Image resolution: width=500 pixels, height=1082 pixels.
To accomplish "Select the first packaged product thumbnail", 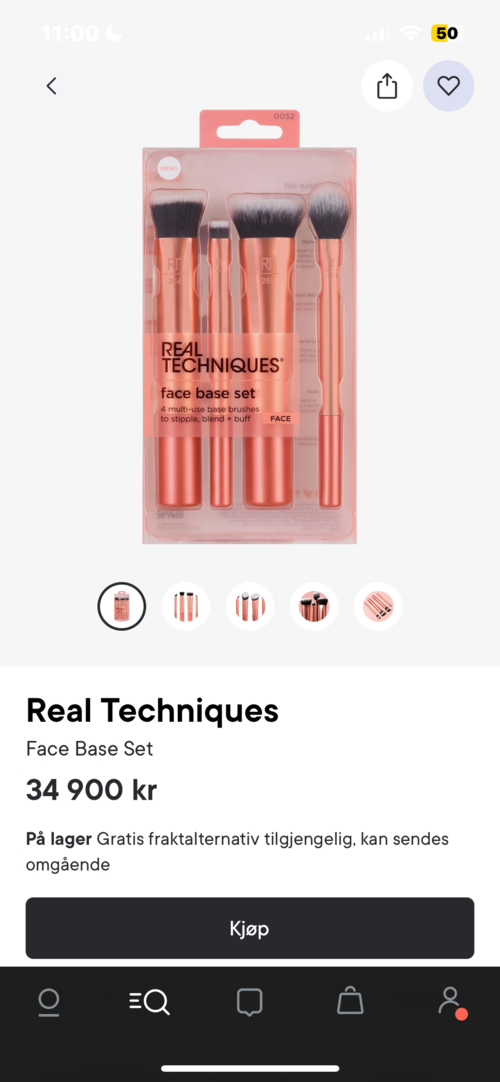I will tap(121, 606).
